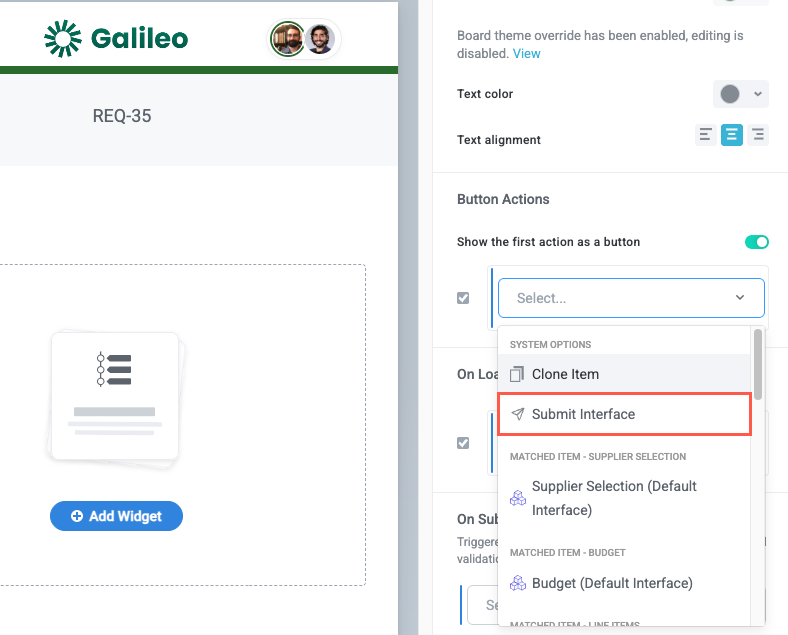This screenshot has height=635, width=788.
Task: Click the Clone Item copy icon
Action: tap(517, 374)
